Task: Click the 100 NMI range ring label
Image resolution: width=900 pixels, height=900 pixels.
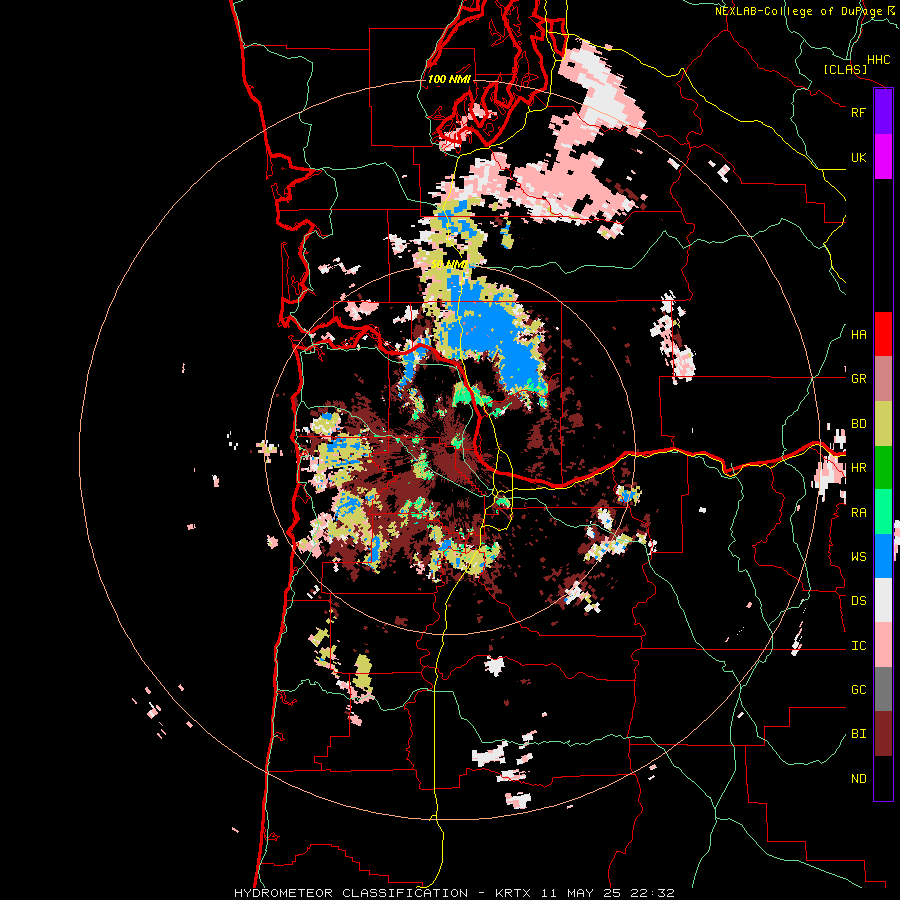Action: point(449,79)
